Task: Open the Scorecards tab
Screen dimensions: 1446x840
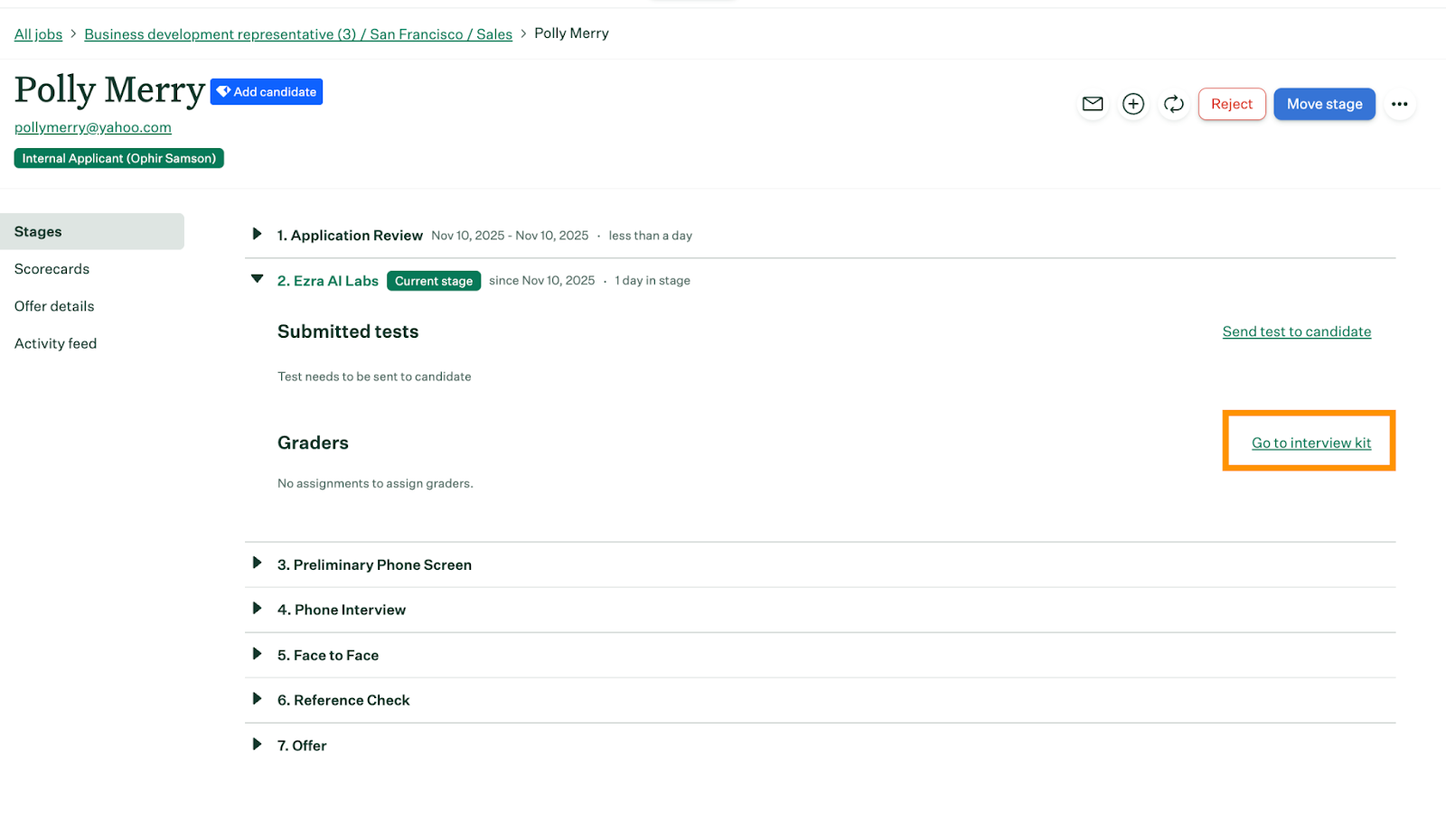Action: click(x=52, y=269)
